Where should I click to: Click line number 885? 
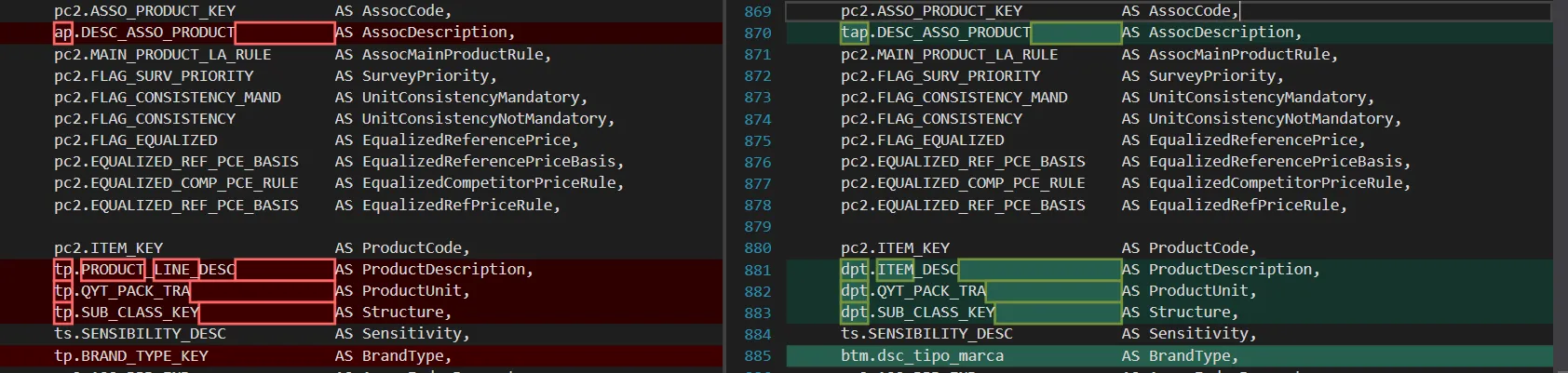click(757, 355)
